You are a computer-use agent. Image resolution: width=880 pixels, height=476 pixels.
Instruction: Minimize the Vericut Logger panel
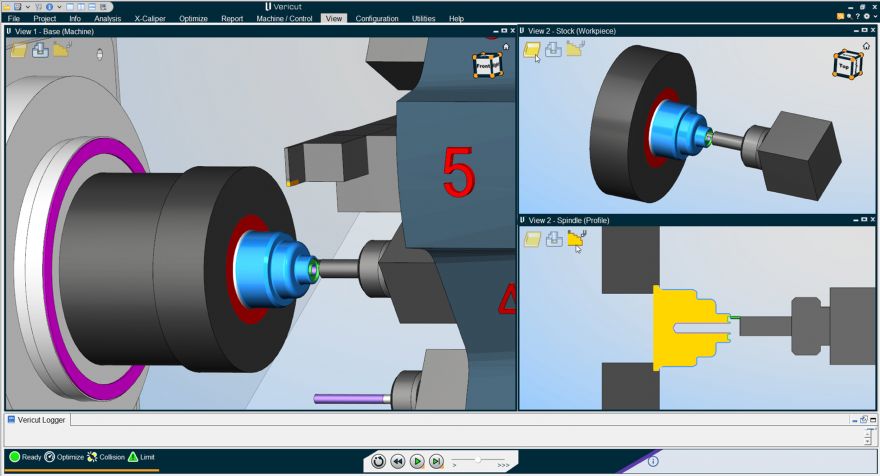(854, 420)
